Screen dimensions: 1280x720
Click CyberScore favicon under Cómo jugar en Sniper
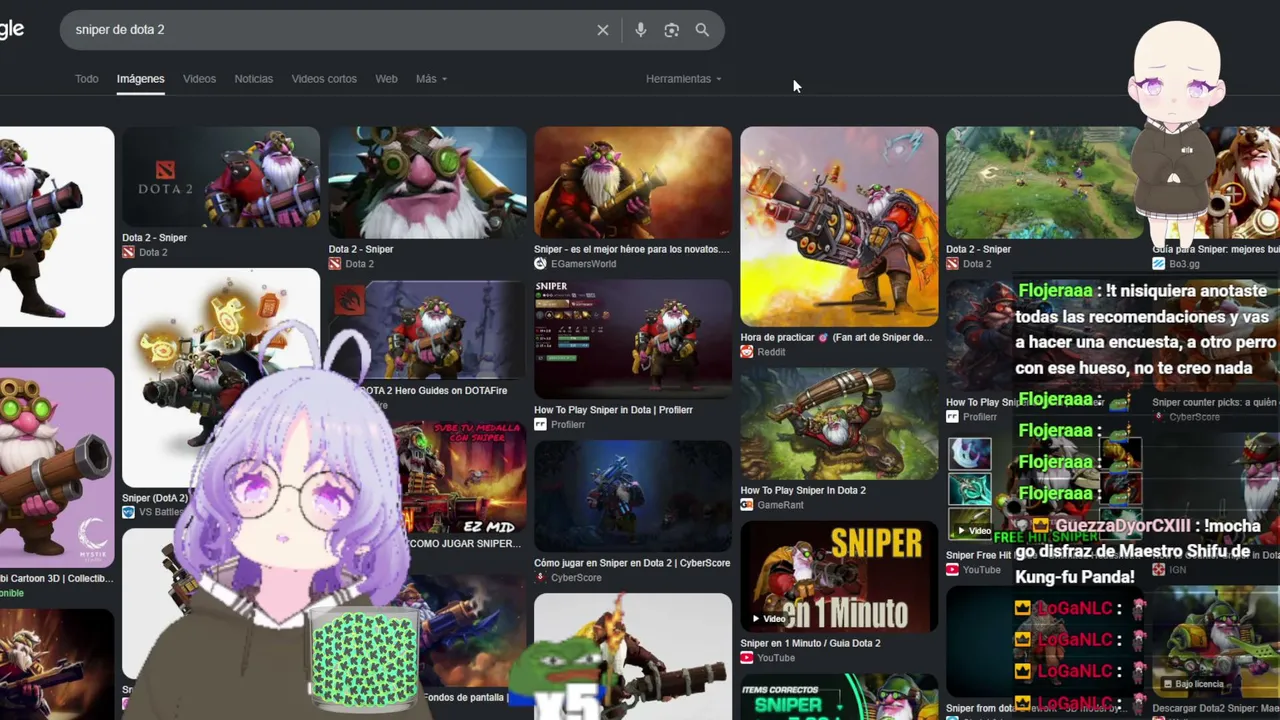tap(540, 577)
